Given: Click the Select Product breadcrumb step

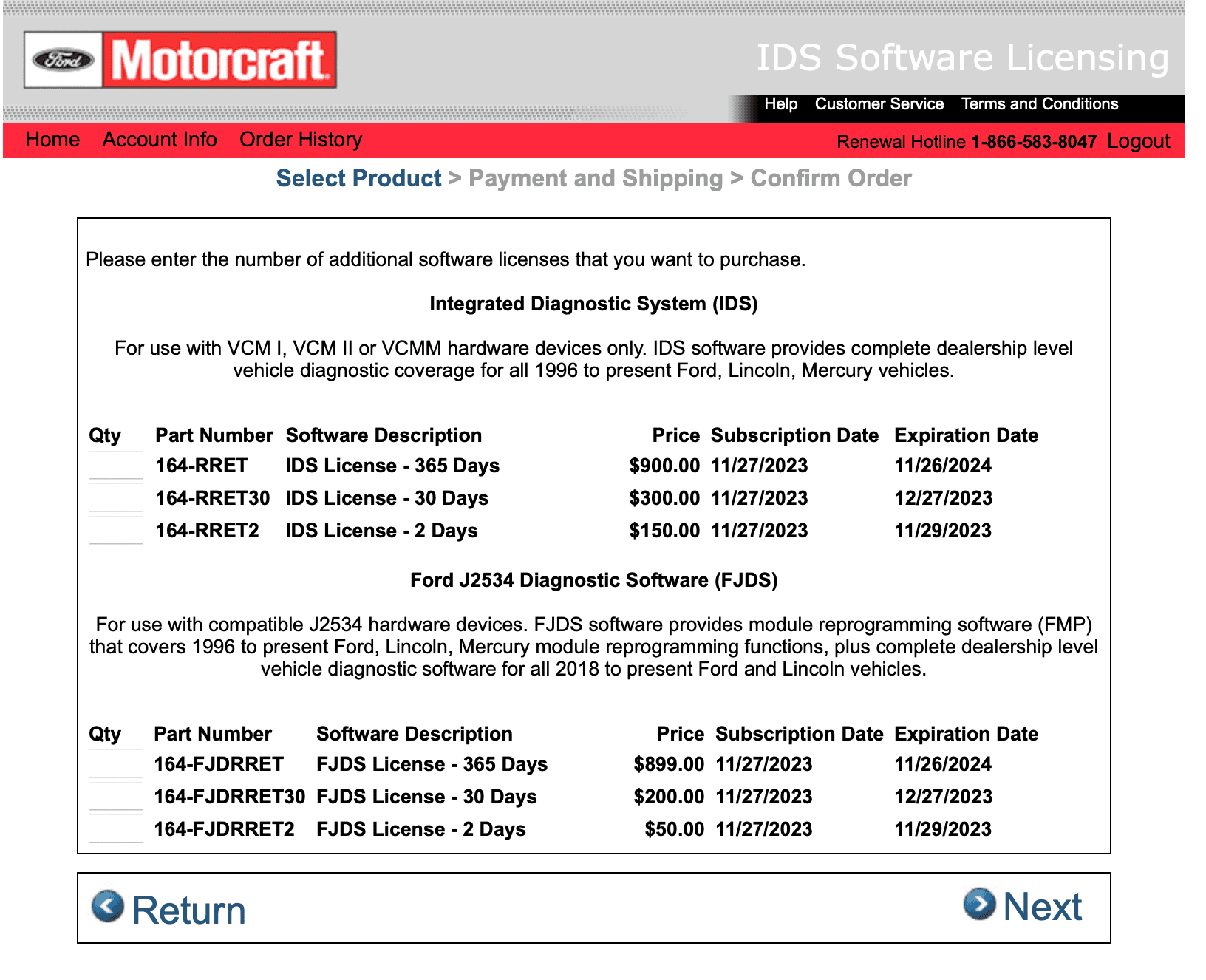Looking at the screenshot, I should 358,178.
